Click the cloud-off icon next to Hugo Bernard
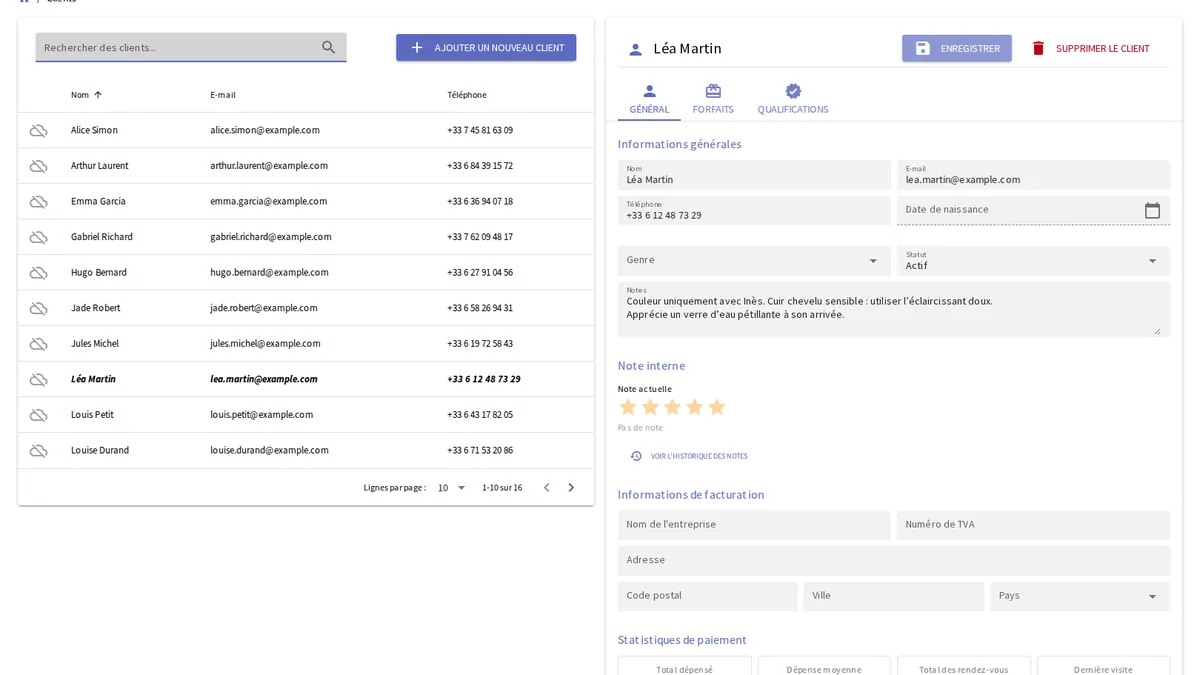This screenshot has width=1200, height=675. (38, 272)
